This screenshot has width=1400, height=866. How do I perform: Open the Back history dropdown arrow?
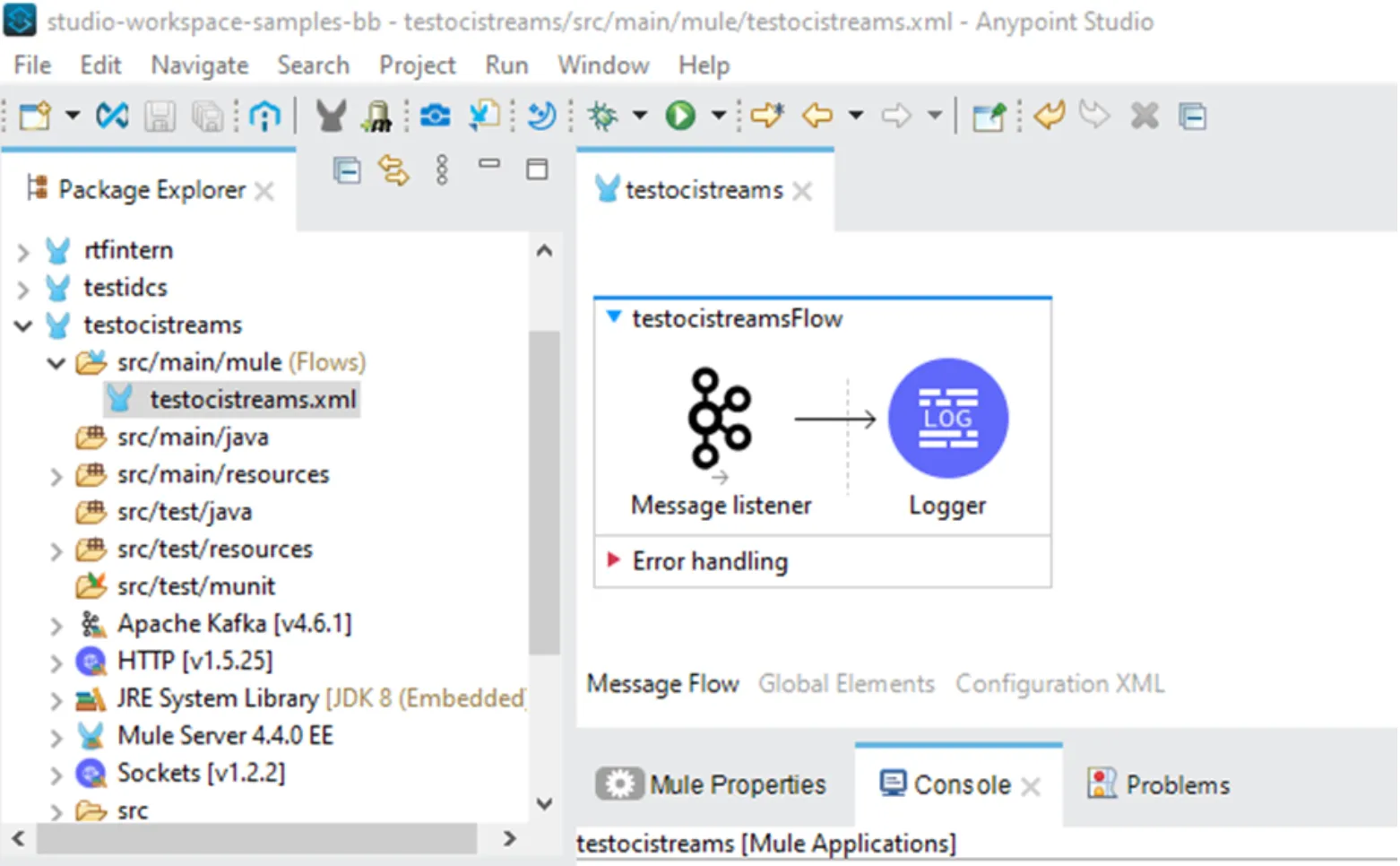856,116
